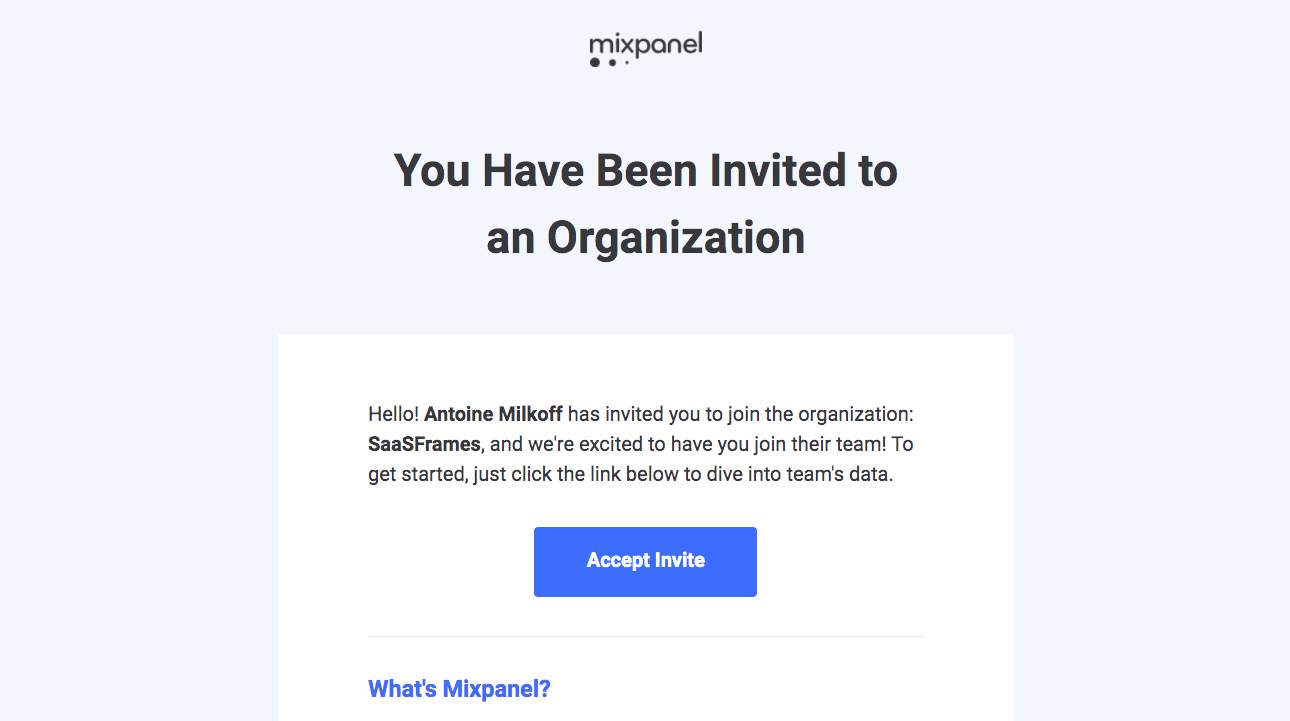This screenshot has height=721, width=1290.
Task: Click the middle dot of the logo
Action: tap(612, 62)
